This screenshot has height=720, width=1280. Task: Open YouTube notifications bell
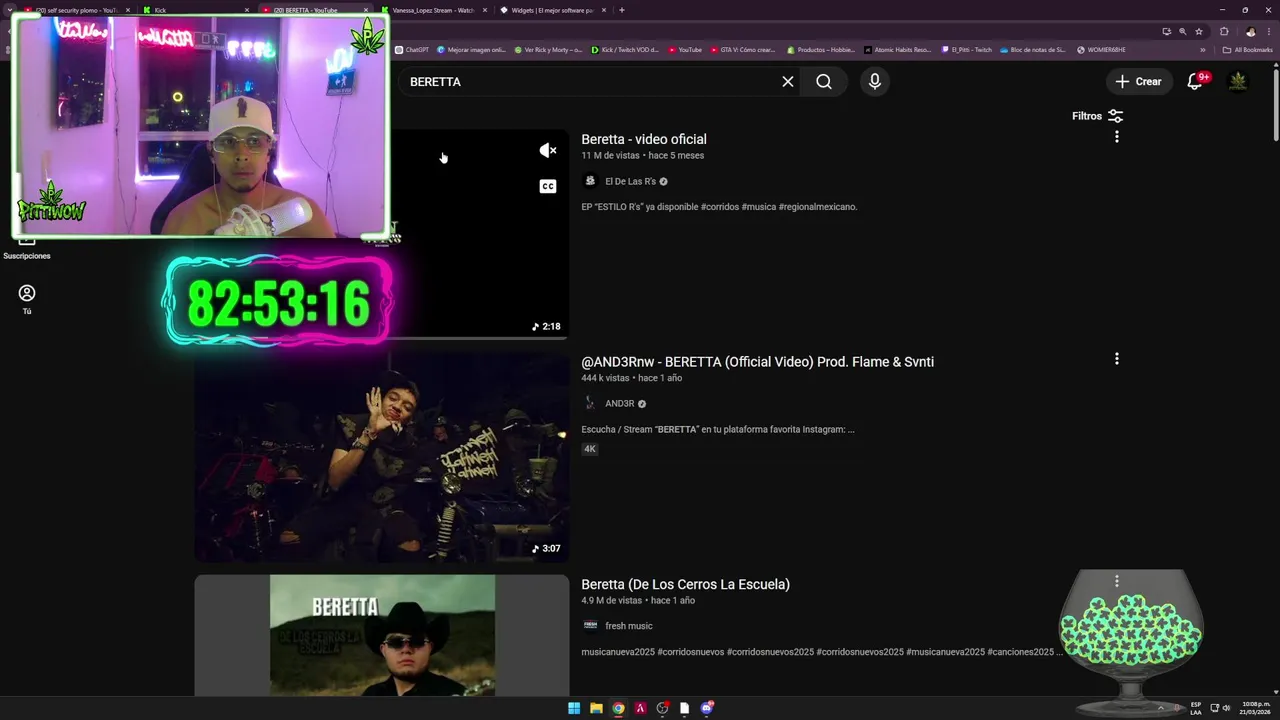(x=1195, y=81)
